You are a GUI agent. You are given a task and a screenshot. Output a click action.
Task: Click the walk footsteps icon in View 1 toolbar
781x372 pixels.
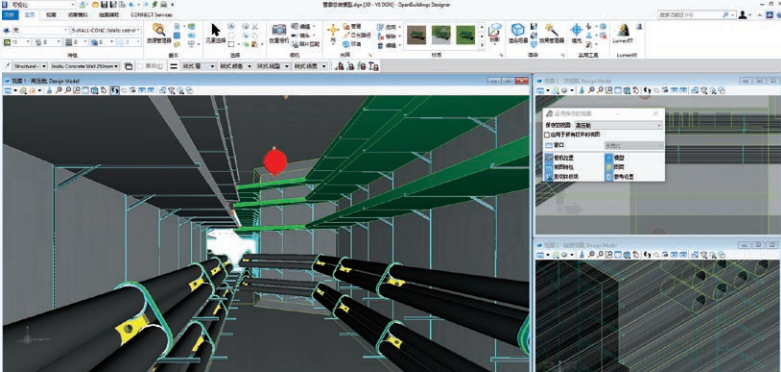115,90
